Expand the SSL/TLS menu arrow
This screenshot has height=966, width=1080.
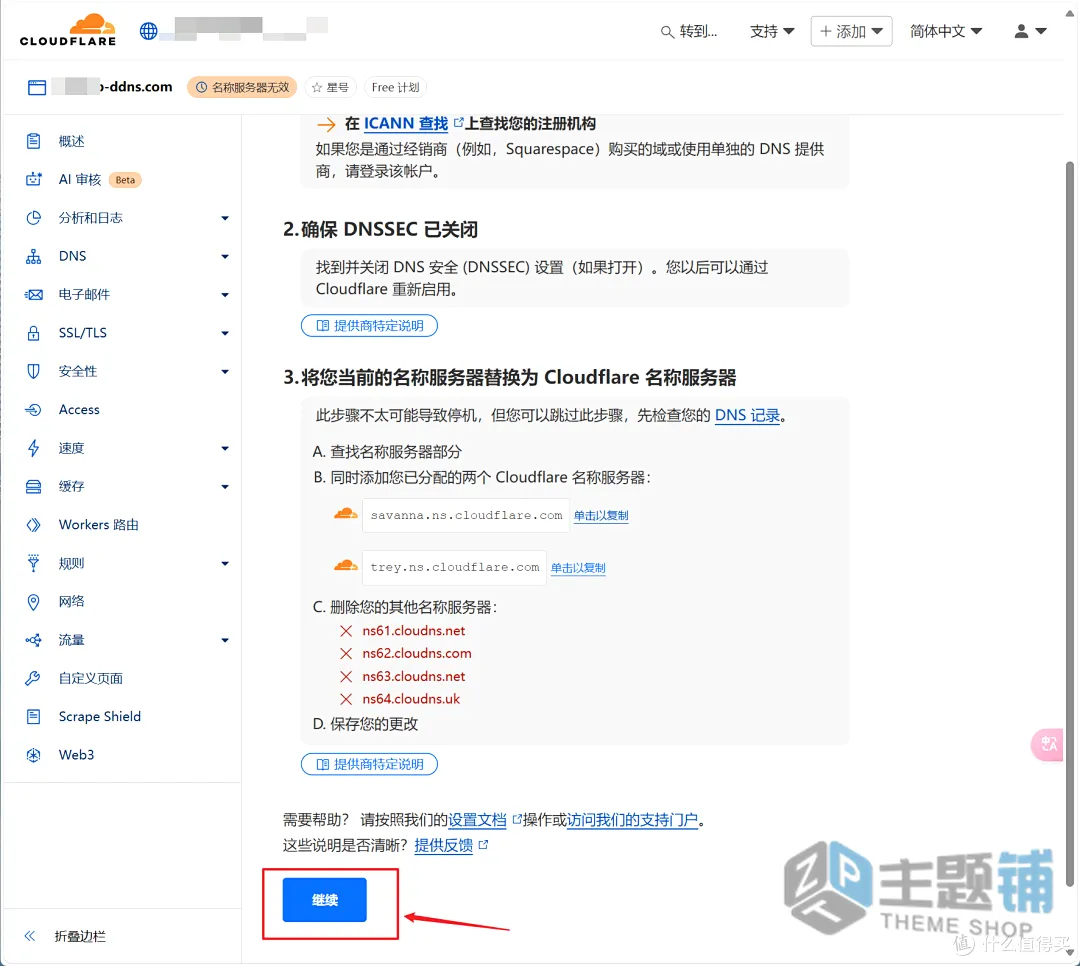225,333
